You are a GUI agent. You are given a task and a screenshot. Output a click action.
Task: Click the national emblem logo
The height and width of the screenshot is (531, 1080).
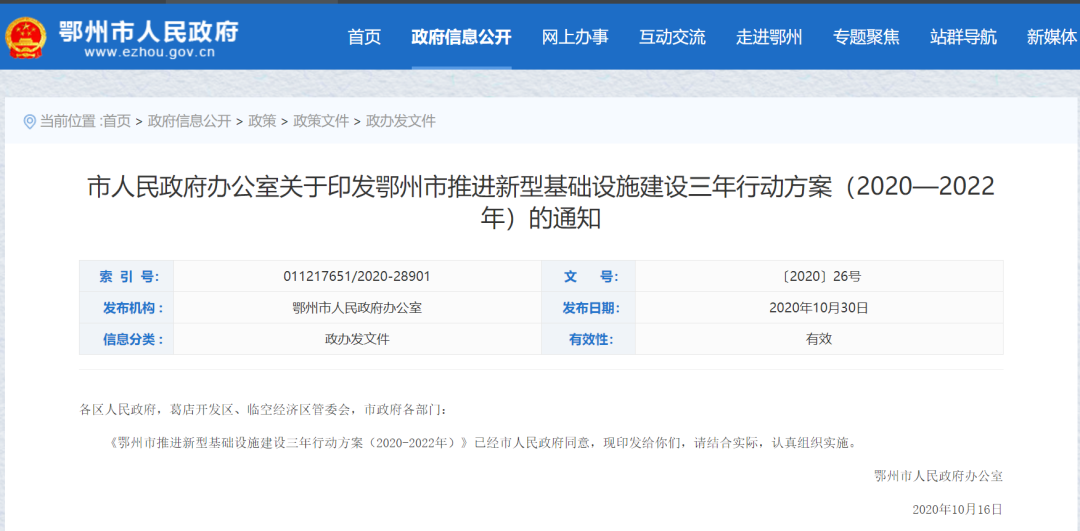25,37
